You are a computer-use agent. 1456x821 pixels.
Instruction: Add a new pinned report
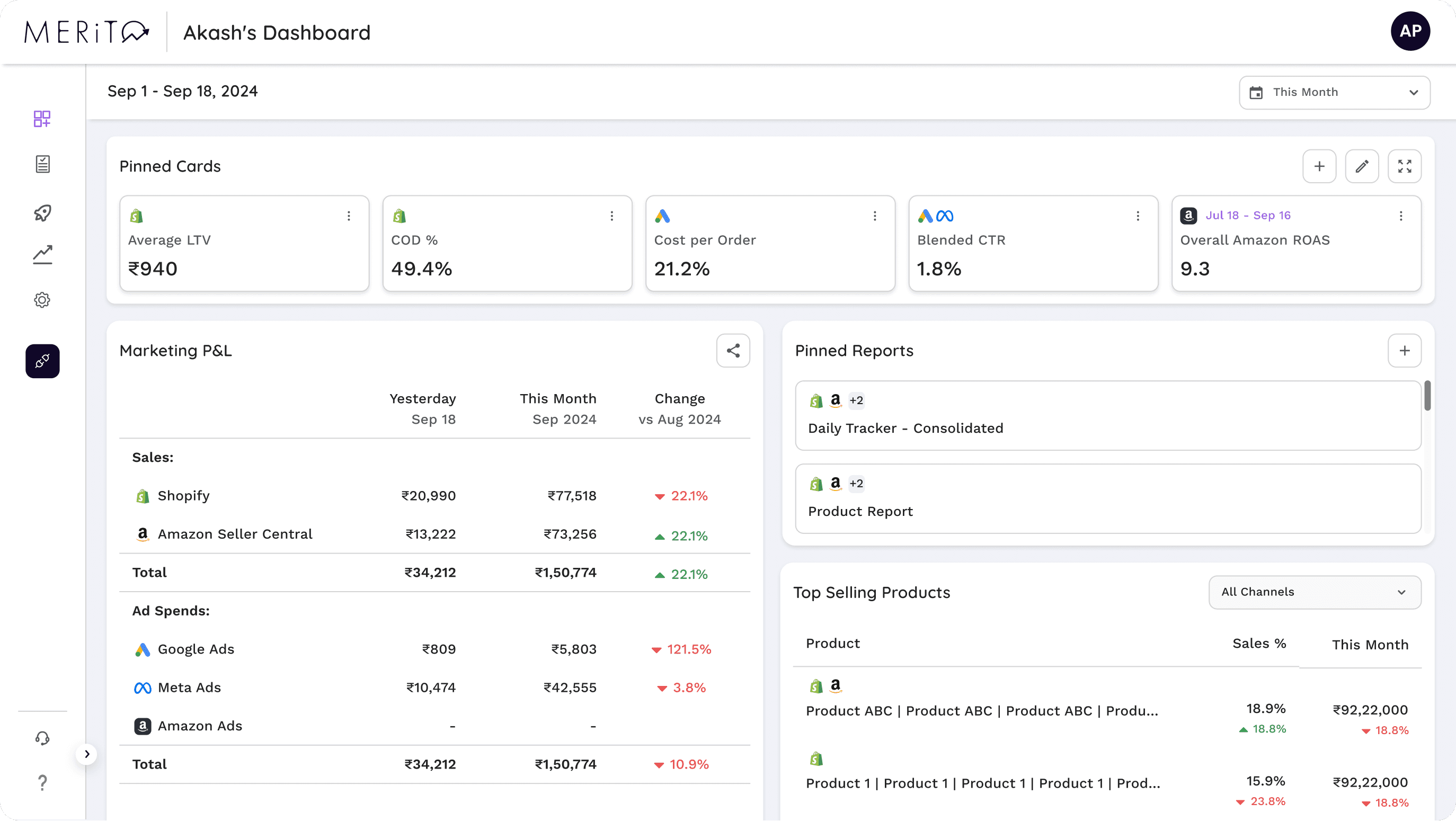[x=1405, y=351]
